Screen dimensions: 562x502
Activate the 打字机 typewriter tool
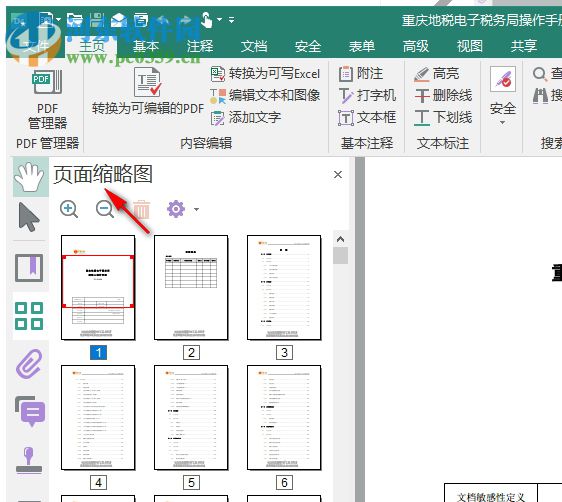(x=367, y=95)
